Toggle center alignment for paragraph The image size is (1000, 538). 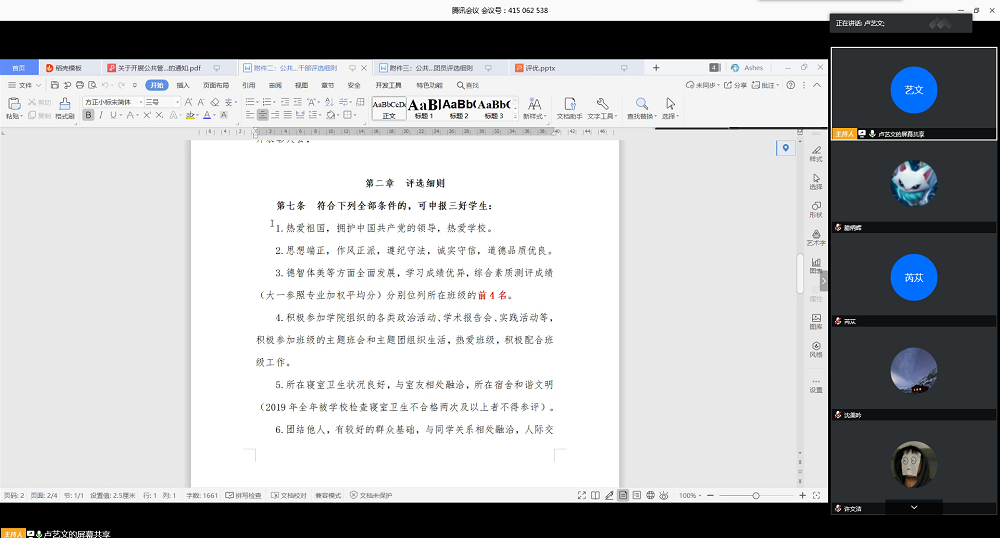pyautogui.click(x=262, y=115)
